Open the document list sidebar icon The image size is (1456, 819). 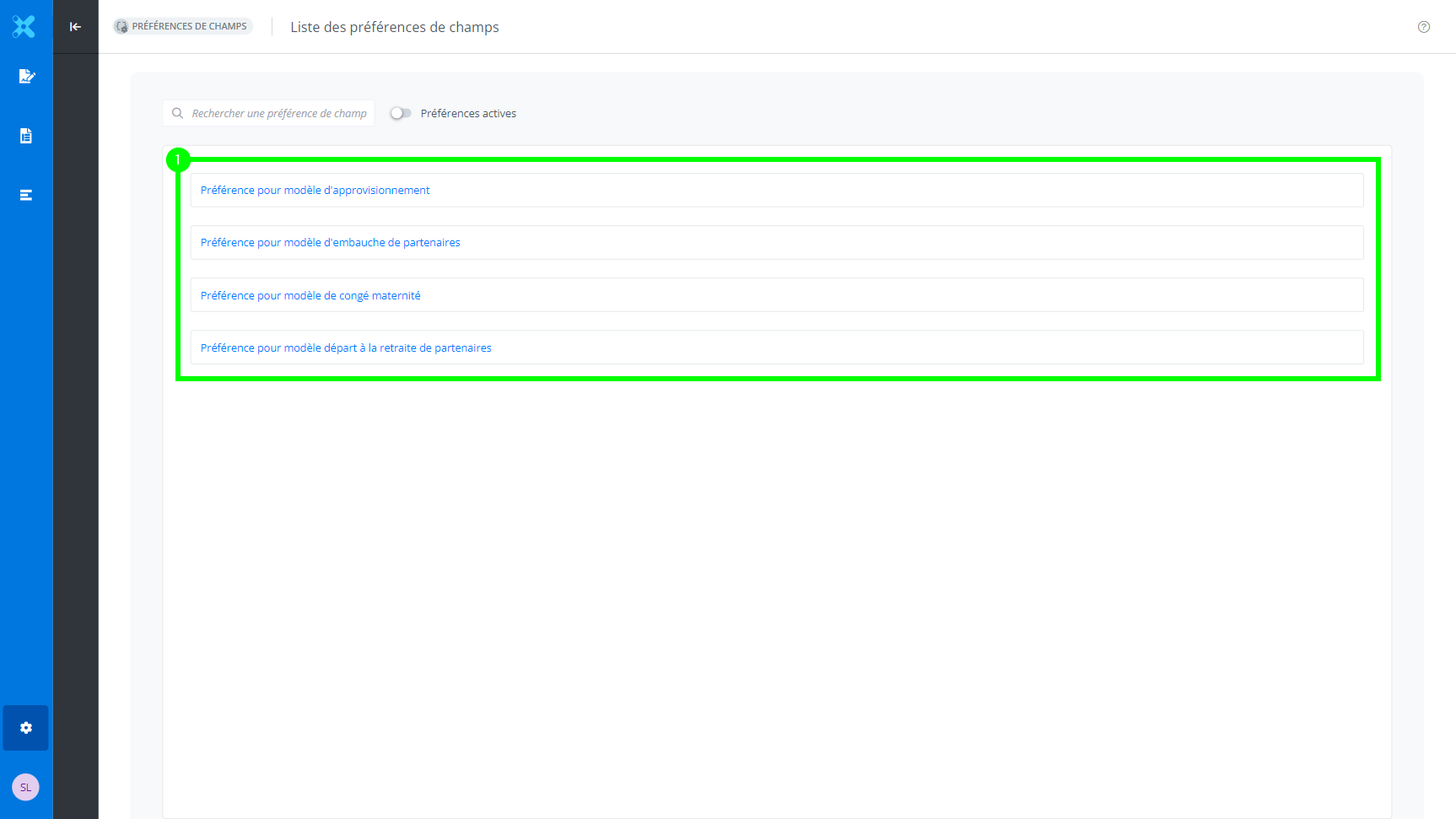(26, 136)
